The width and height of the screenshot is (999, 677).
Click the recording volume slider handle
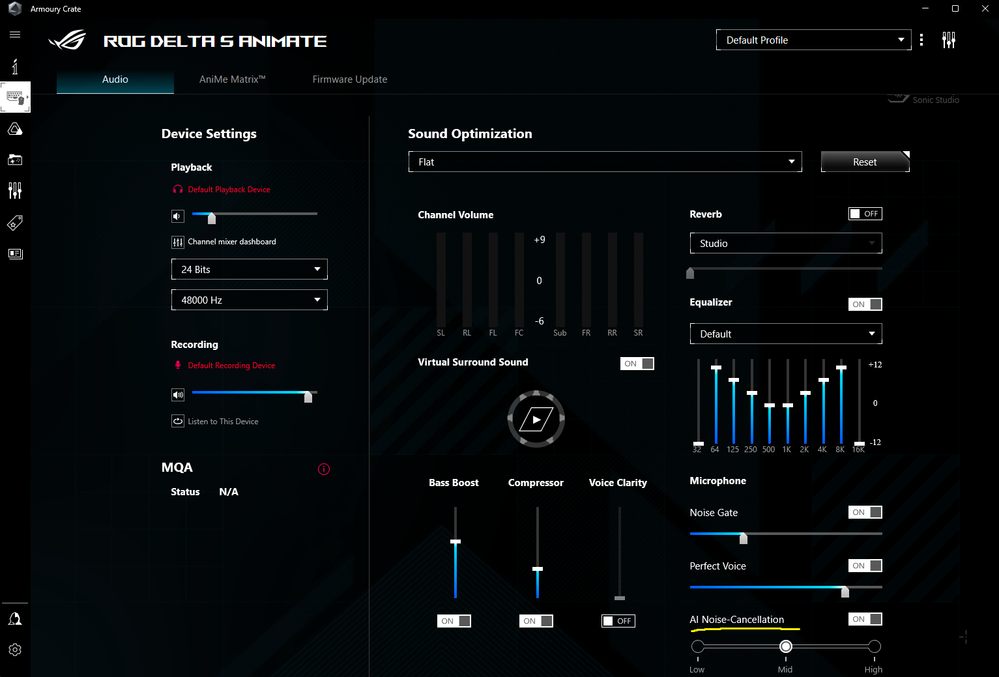coord(308,397)
